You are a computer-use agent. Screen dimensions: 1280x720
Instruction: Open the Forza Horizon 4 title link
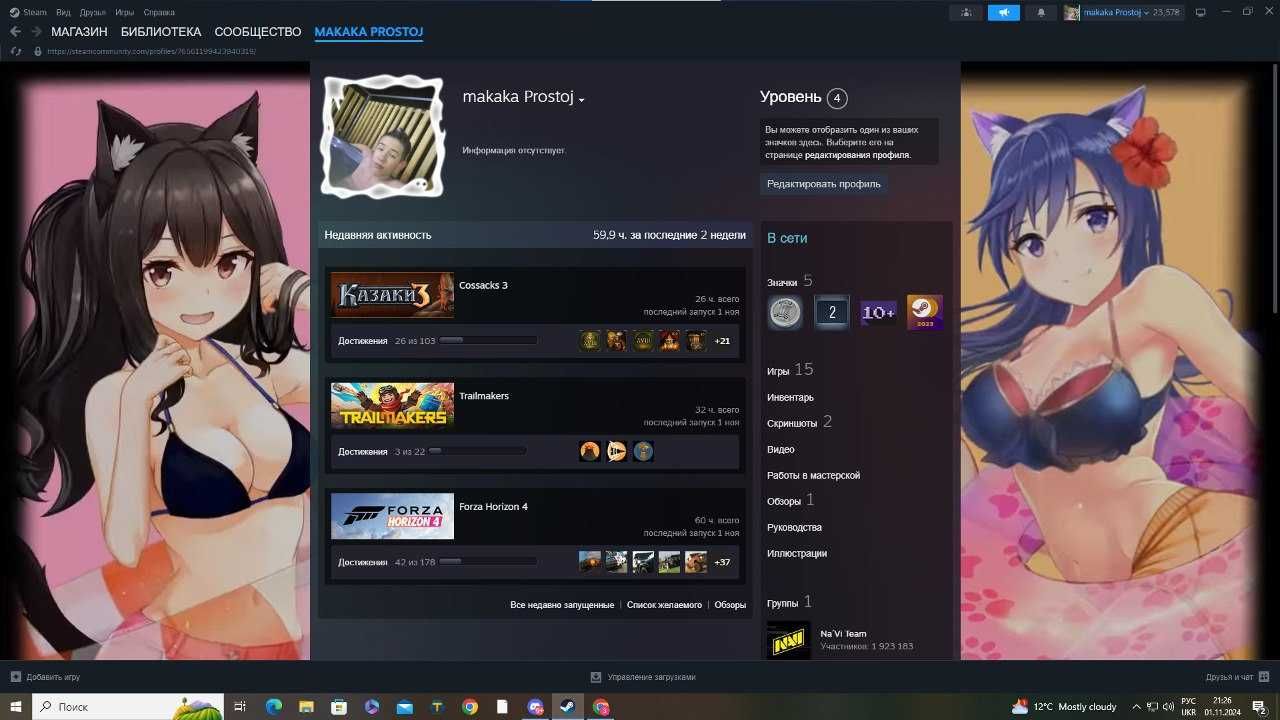493,506
